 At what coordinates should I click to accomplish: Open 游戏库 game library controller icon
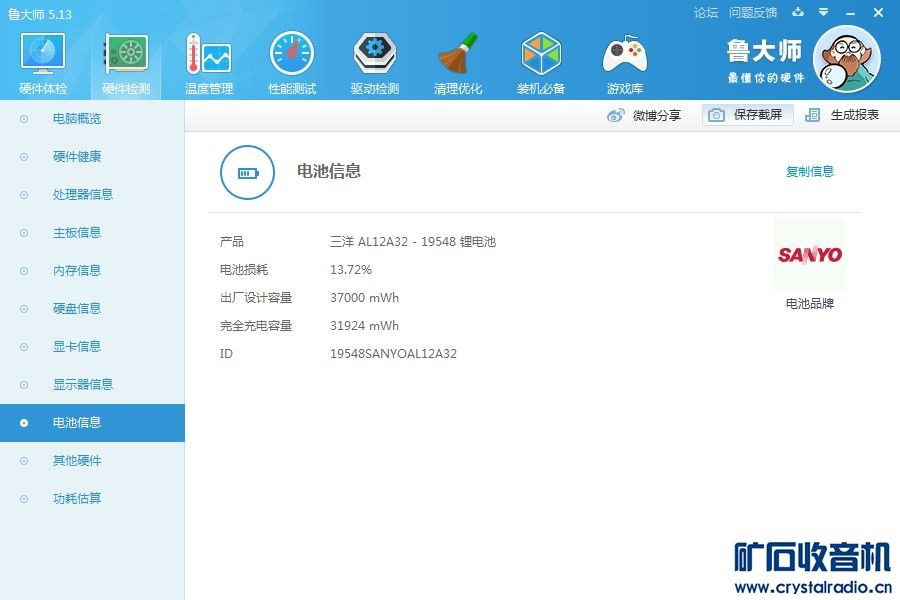pyautogui.click(x=624, y=54)
